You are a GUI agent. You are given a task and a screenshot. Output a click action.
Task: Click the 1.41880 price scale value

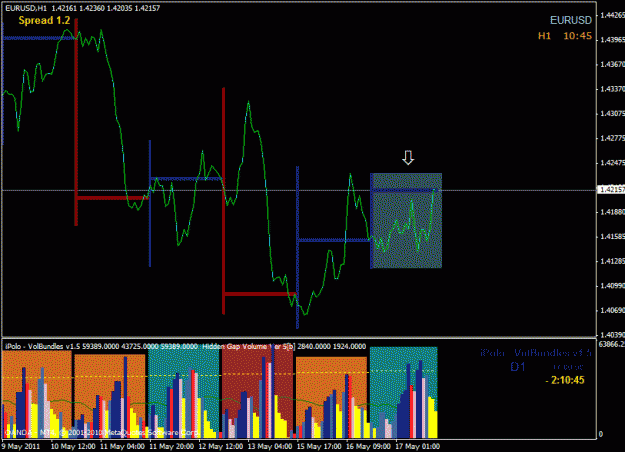tap(612, 212)
